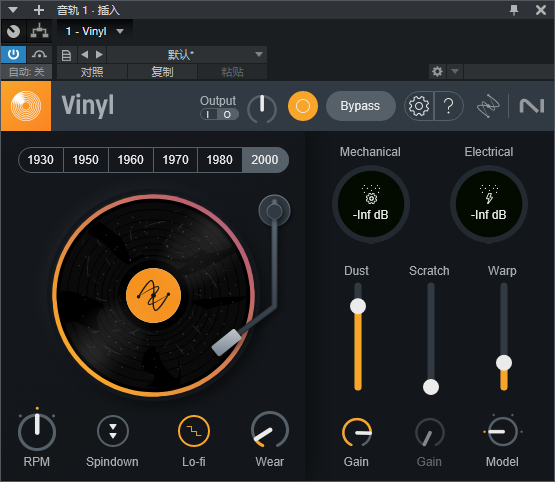The image size is (555, 482).
Task: Pin the plugin window
Action: point(514,10)
